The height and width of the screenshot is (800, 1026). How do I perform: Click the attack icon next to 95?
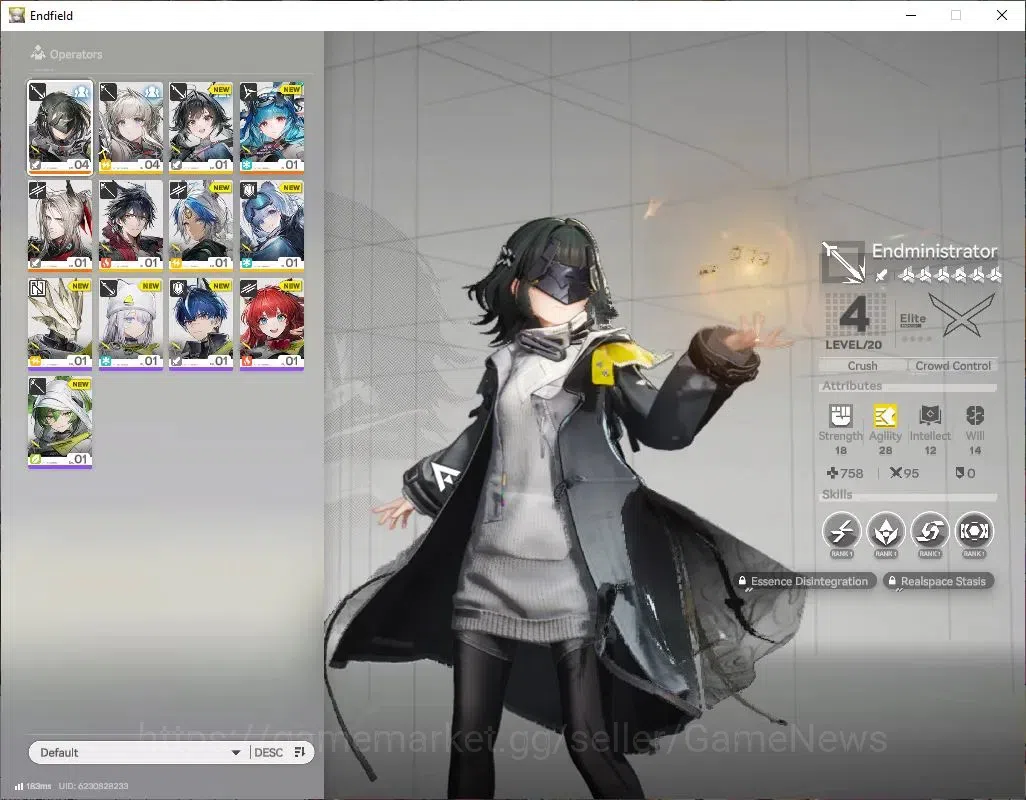[x=896, y=472]
